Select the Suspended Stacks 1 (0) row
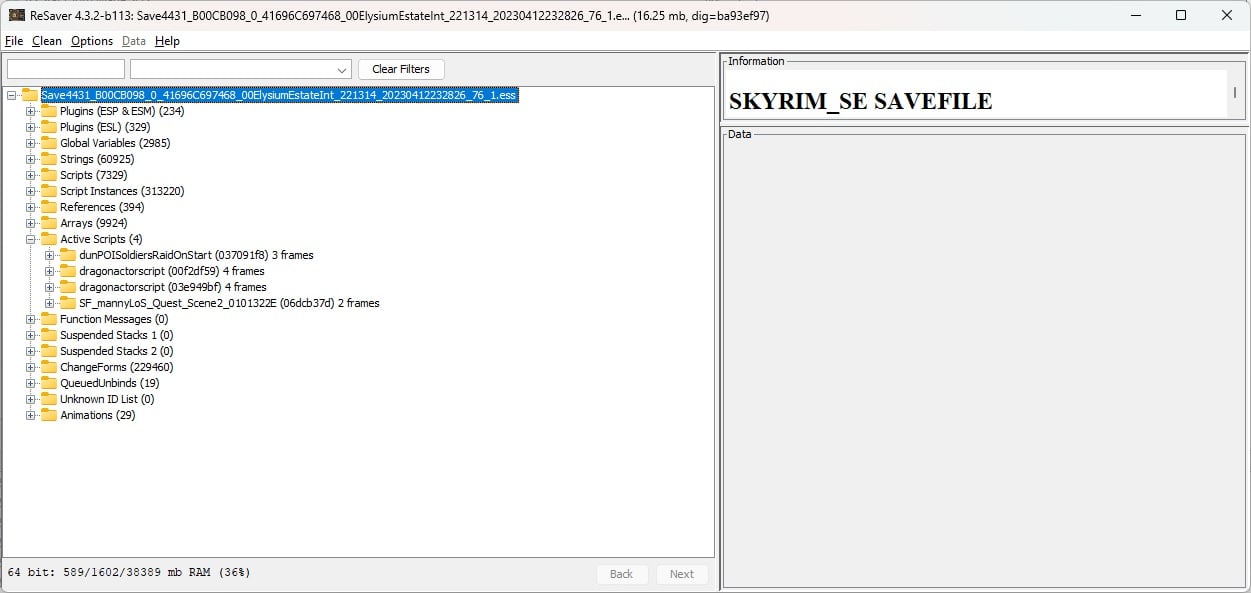Image resolution: width=1251 pixels, height=593 pixels. point(116,335)
